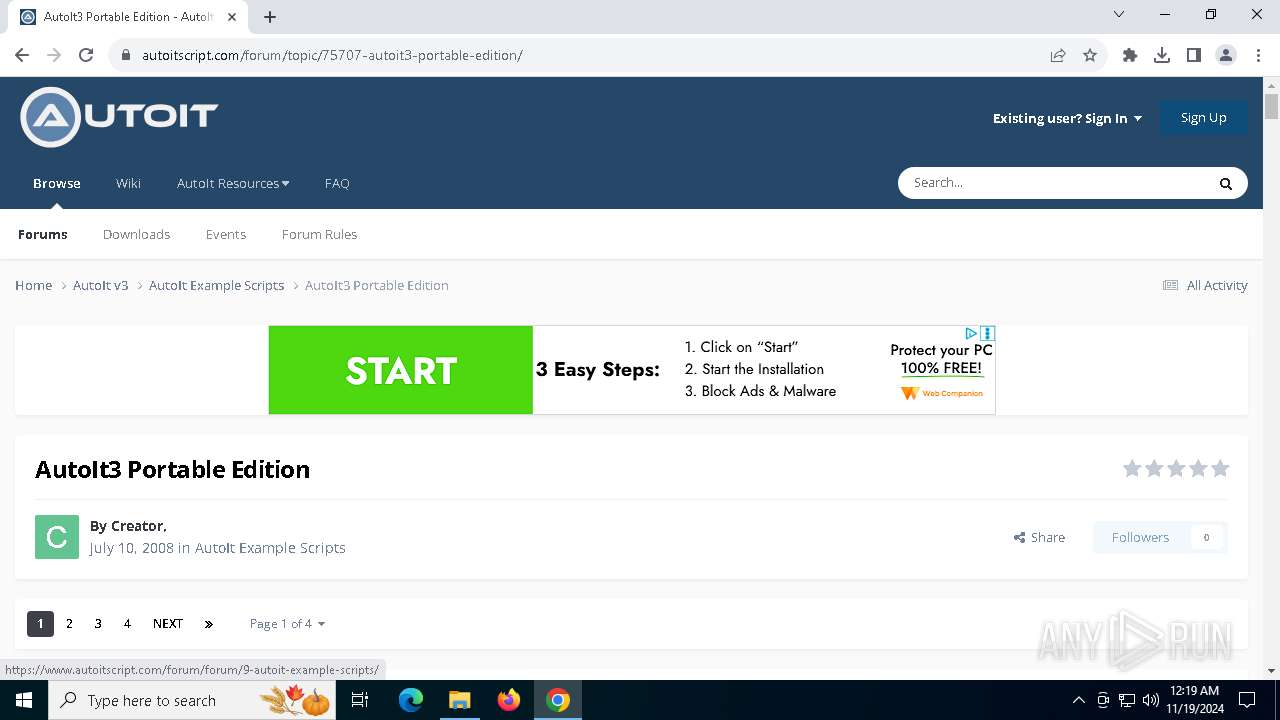The image size is (1280, 720).
Task: Open the Forum Rules tab
Action: pyautogui.click(x=319, y=234)
